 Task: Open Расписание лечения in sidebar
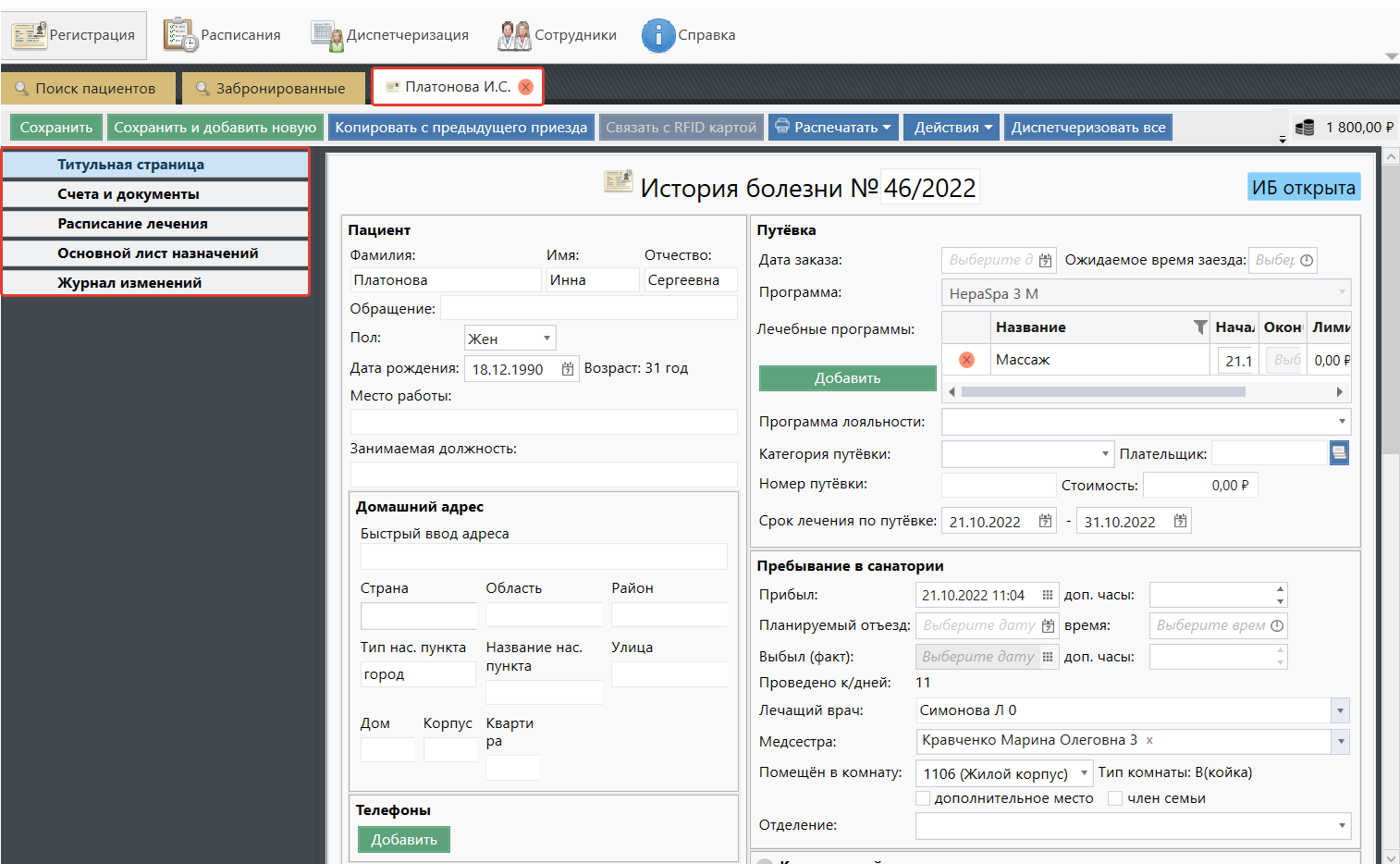click(x=155, y=224)
